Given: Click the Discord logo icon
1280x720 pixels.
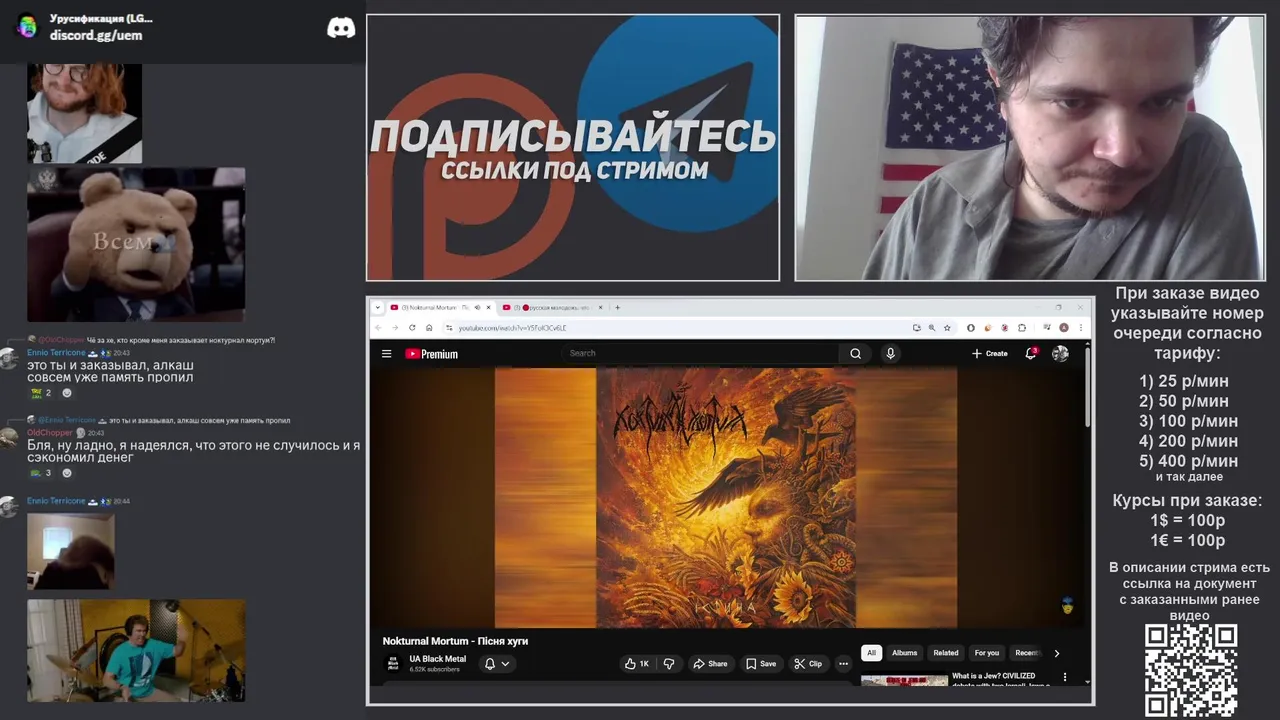Looking at the screenshot, I should [x=341, y=27].
